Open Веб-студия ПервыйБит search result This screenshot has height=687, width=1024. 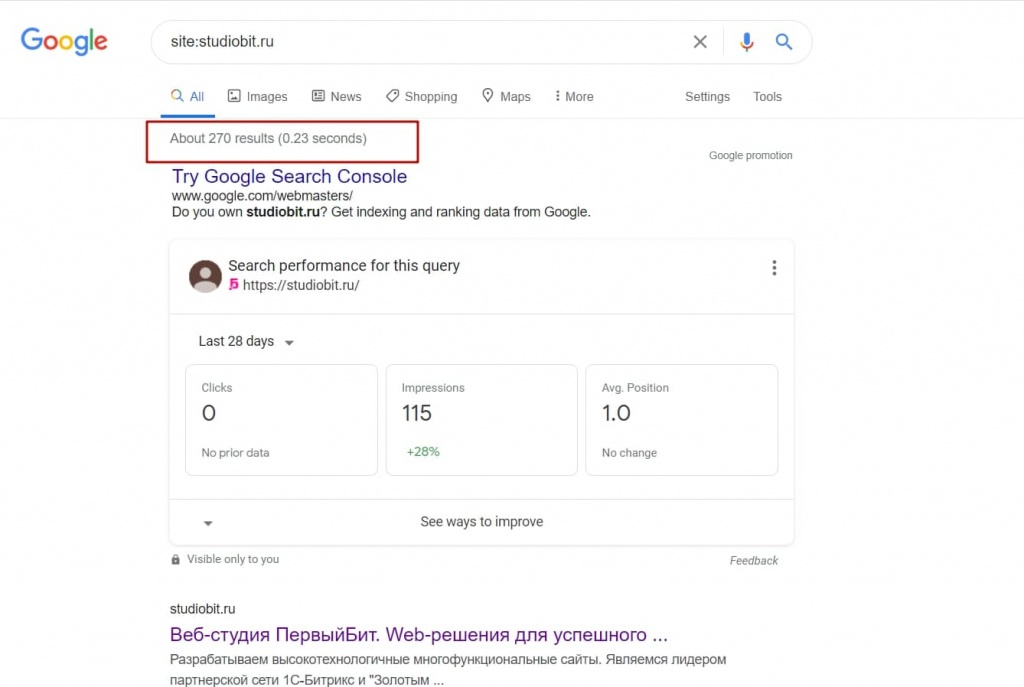click(x=419, y=635)
